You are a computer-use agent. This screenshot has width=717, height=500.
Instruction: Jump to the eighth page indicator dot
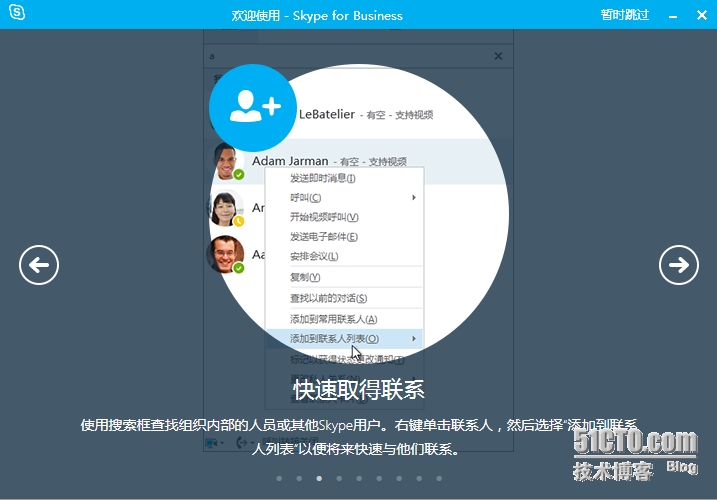pyautogui.click(x=419, y=478)
